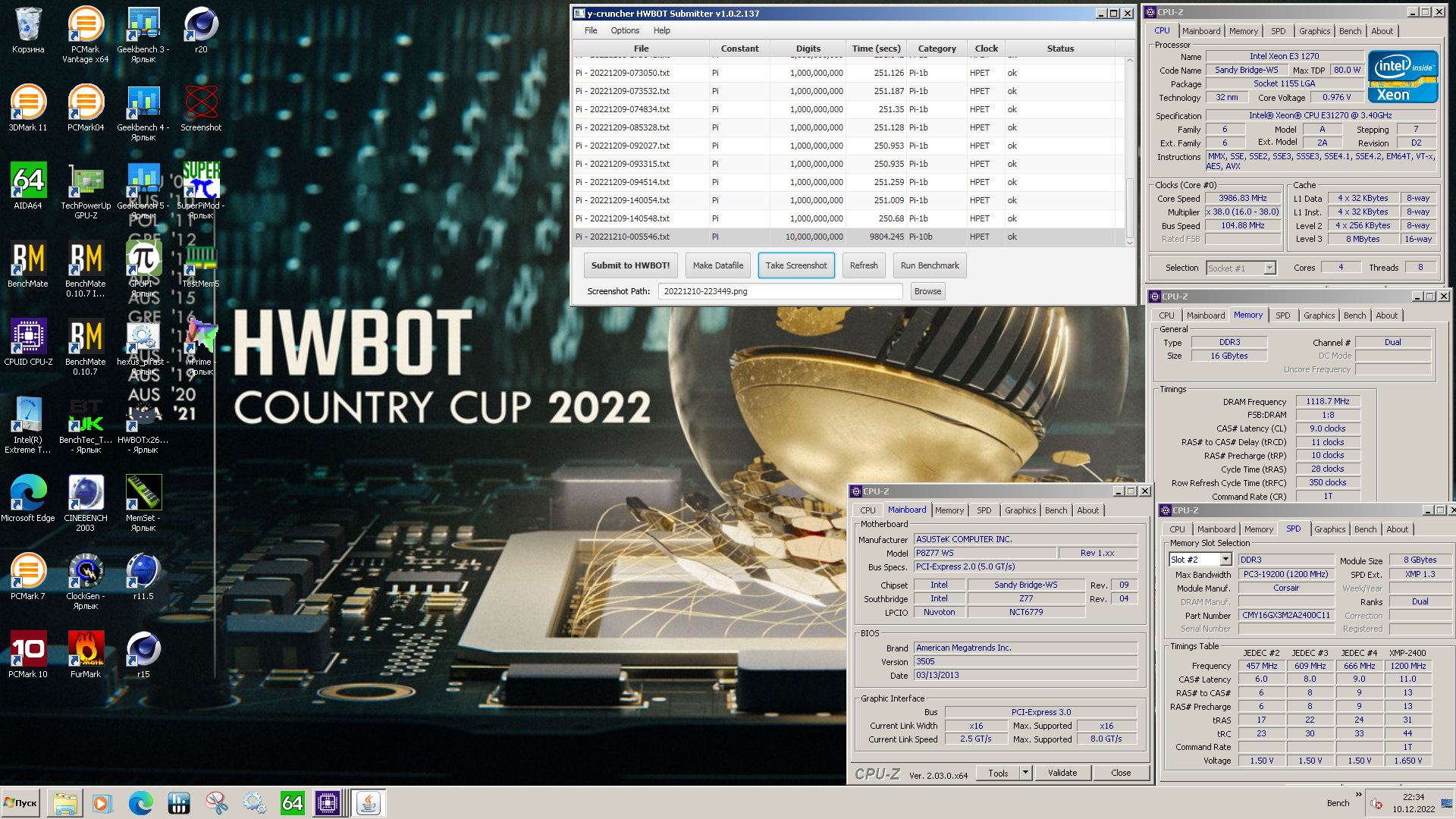Switch to the SPD tab in Mainboard window
The width and height of the screenshot is (1456, 819).
(984, 510)
